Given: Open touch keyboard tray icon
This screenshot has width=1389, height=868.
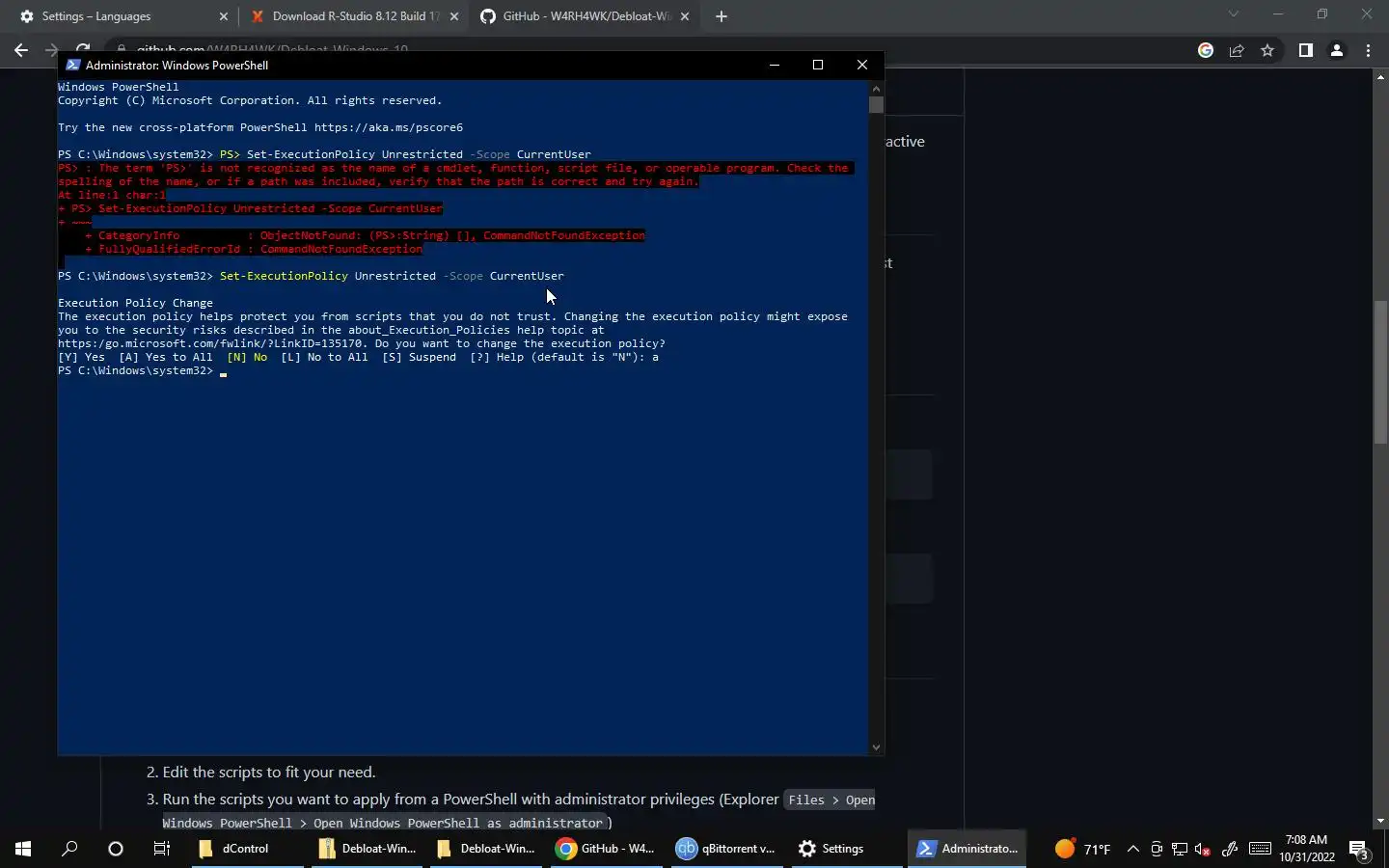Looking at the screenshot, I should [x=1260, y=849].
